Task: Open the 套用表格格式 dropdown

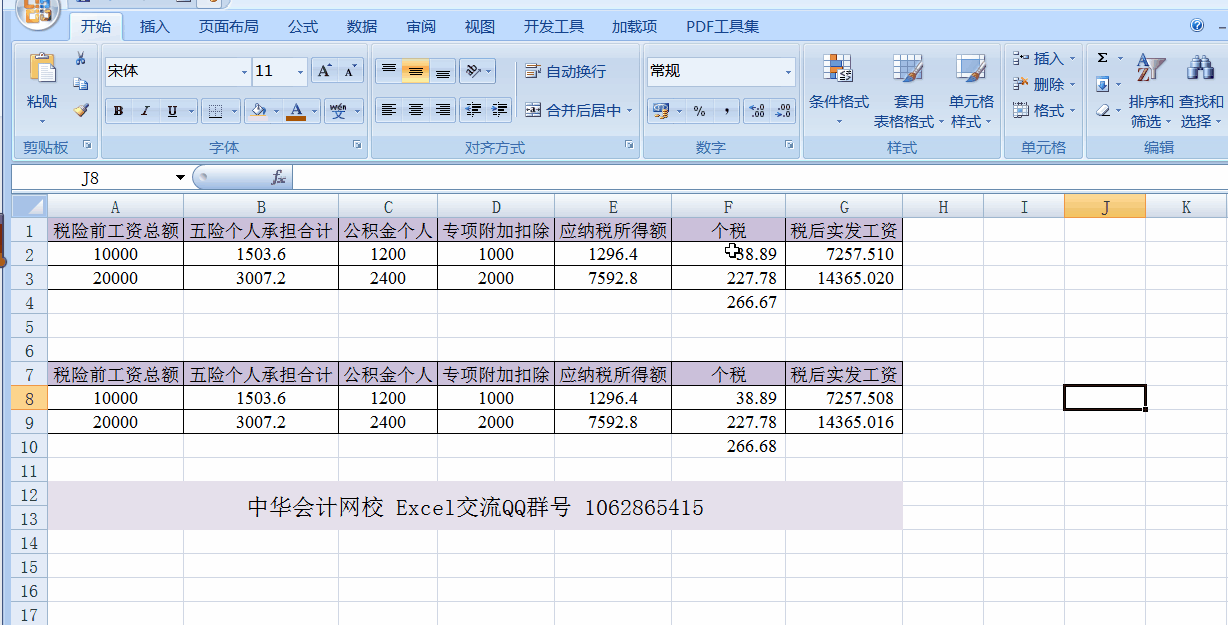Action: pyautogui.click(x=908, y=91)
